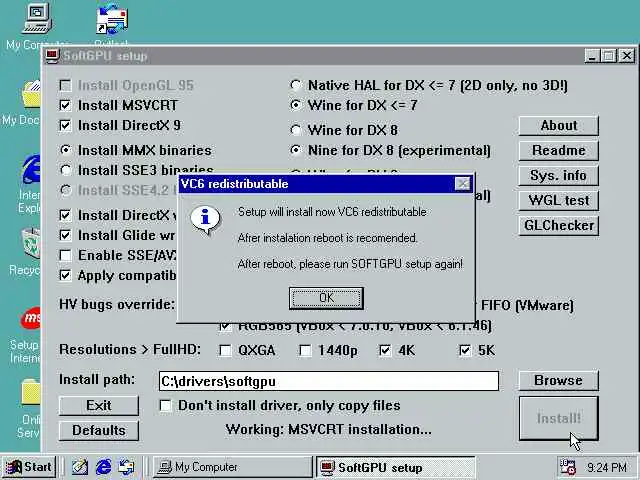The height and width of the screenshot is (480, 640).
Task: Toggle the Install Glide wrapper checkbox
Action: click(x=65, y=235)
